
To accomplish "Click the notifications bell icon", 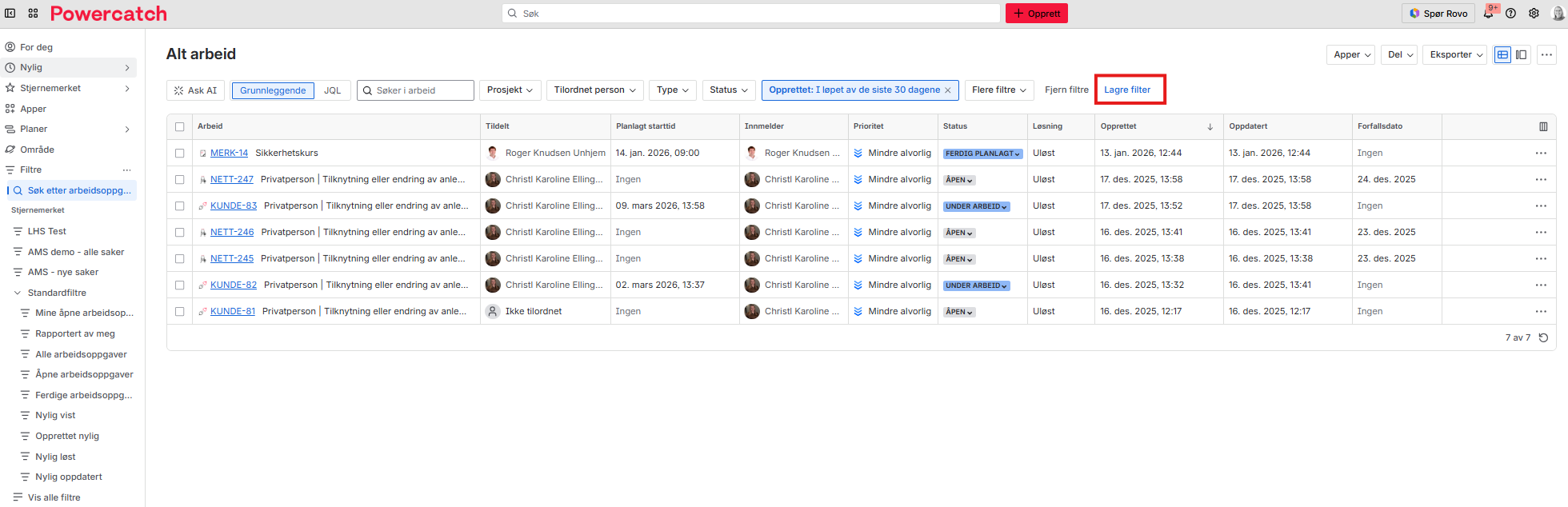I will click(1487, 14).
